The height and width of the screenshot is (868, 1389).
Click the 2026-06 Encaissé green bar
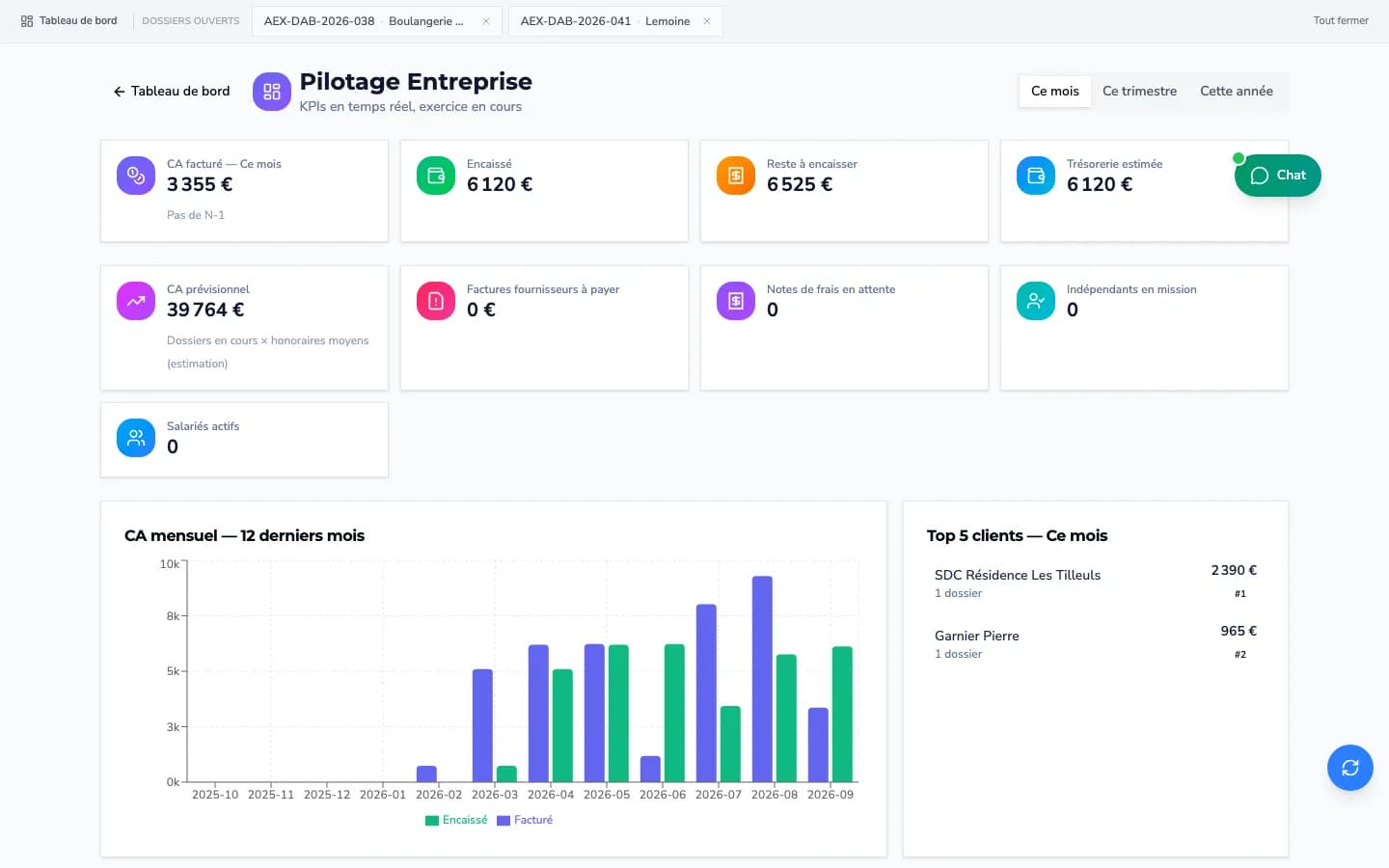tap(674, 713)
